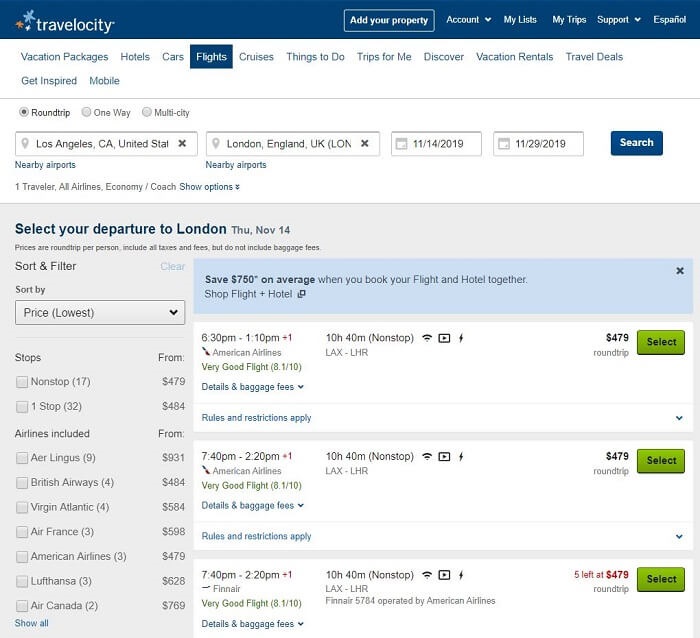Image resolution: width=700 pixels, height=638 pixels.
Task: Check the British Airways airline filter
Action: [x=22, y=483]
